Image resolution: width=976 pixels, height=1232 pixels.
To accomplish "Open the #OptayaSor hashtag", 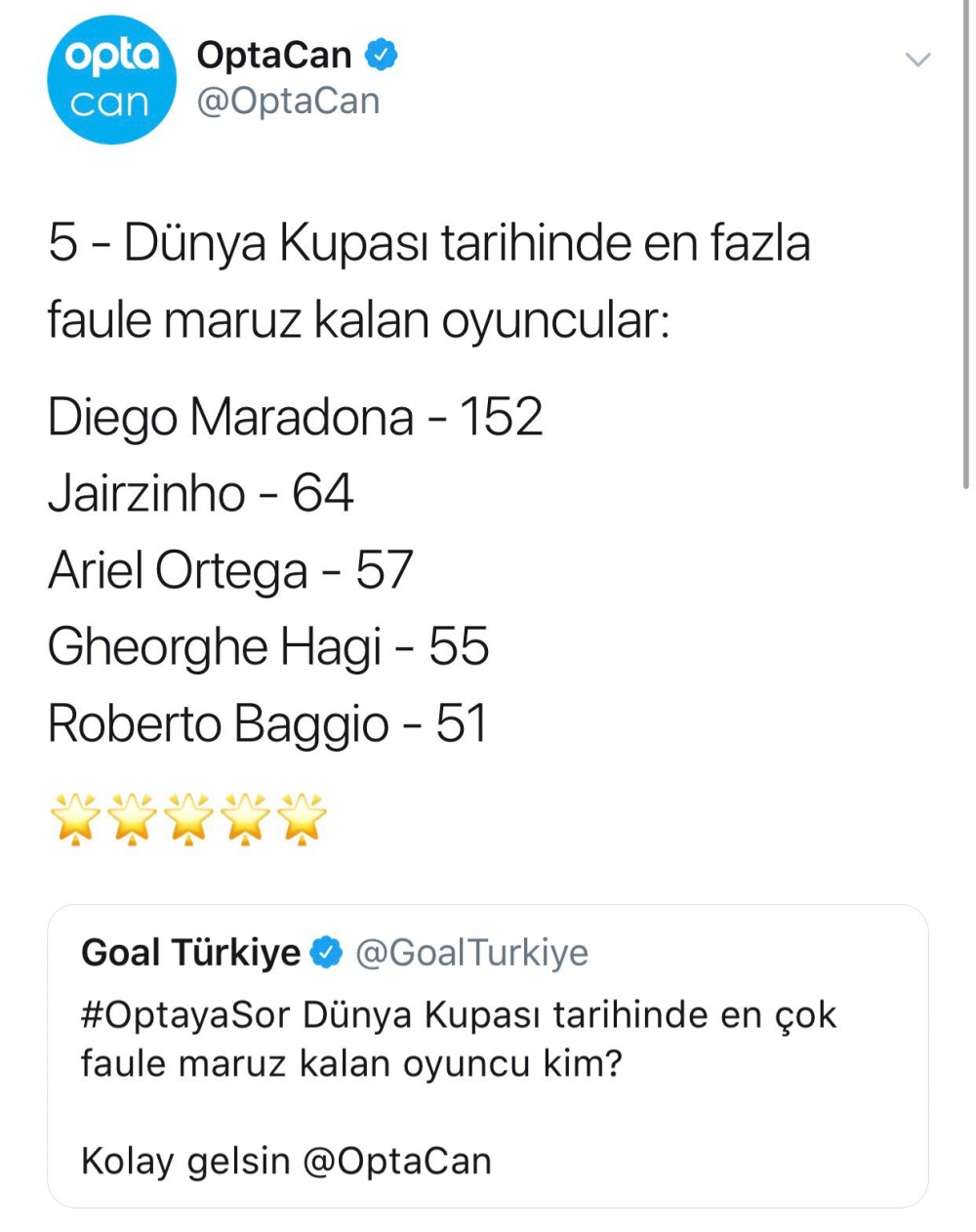I will coord(185,1015).
